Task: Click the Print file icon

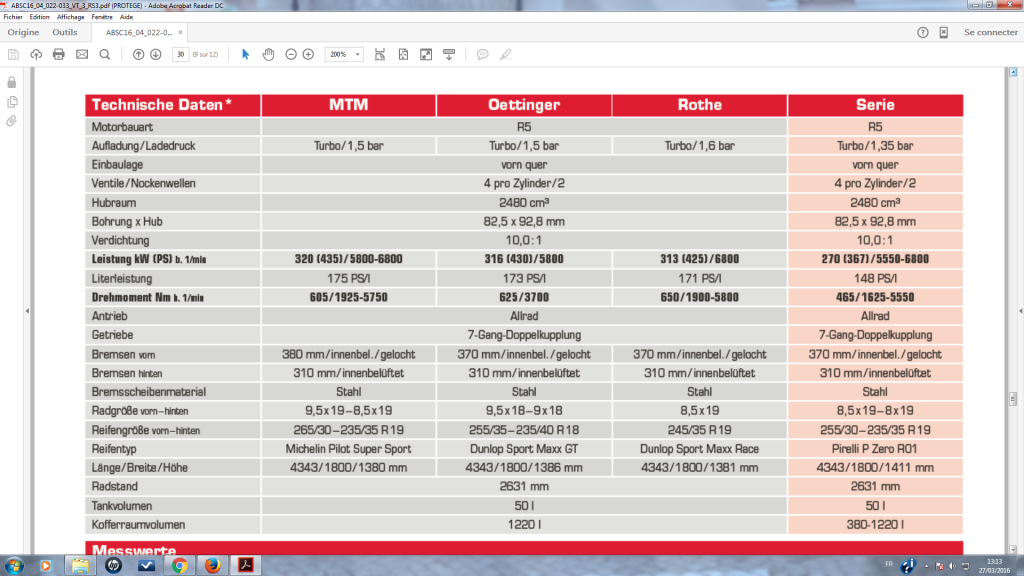Action: tap(59, 54)
